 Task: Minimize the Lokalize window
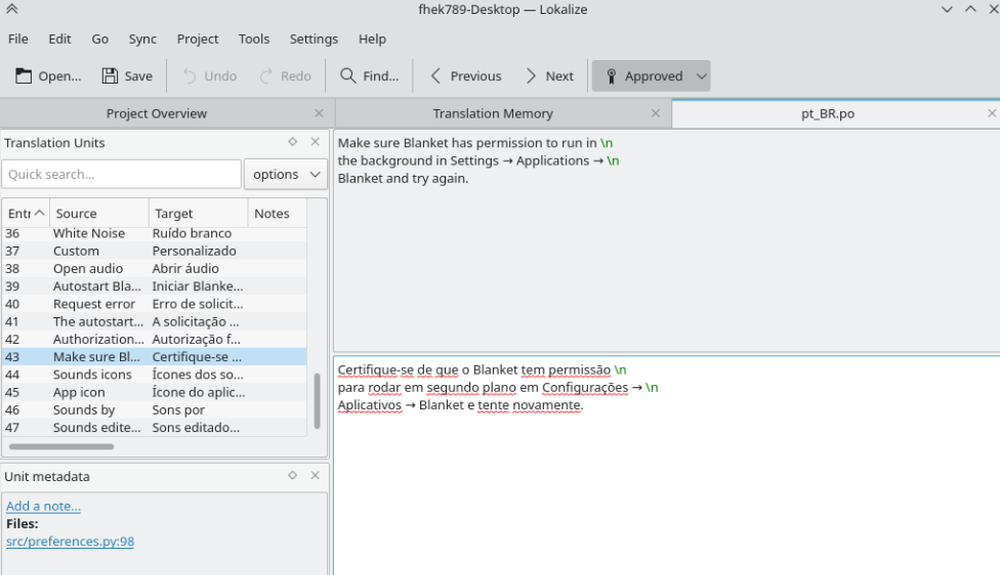coord(947,9)
